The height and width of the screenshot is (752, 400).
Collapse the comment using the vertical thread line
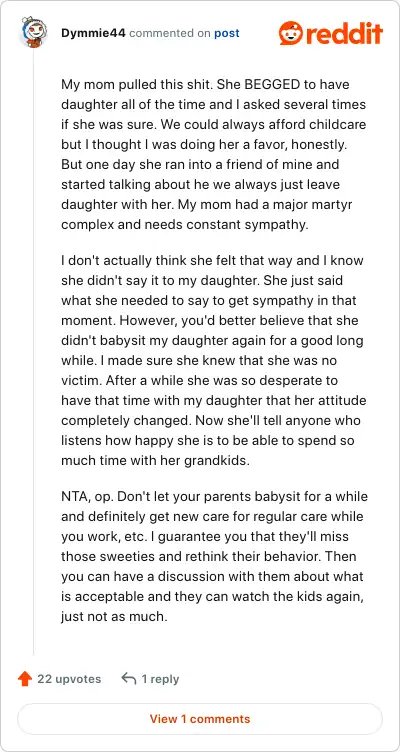(34, 352)
